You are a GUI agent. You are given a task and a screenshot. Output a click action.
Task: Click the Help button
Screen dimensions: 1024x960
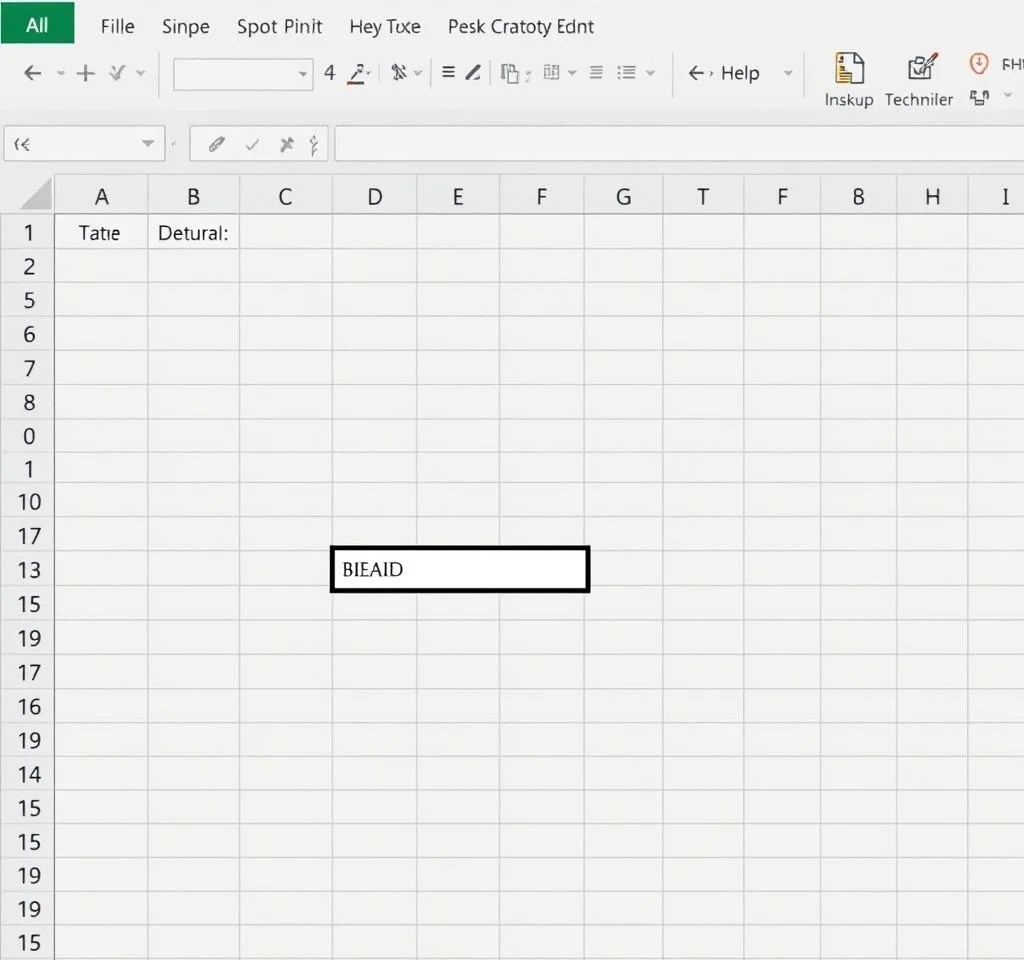tap(740, 72)
